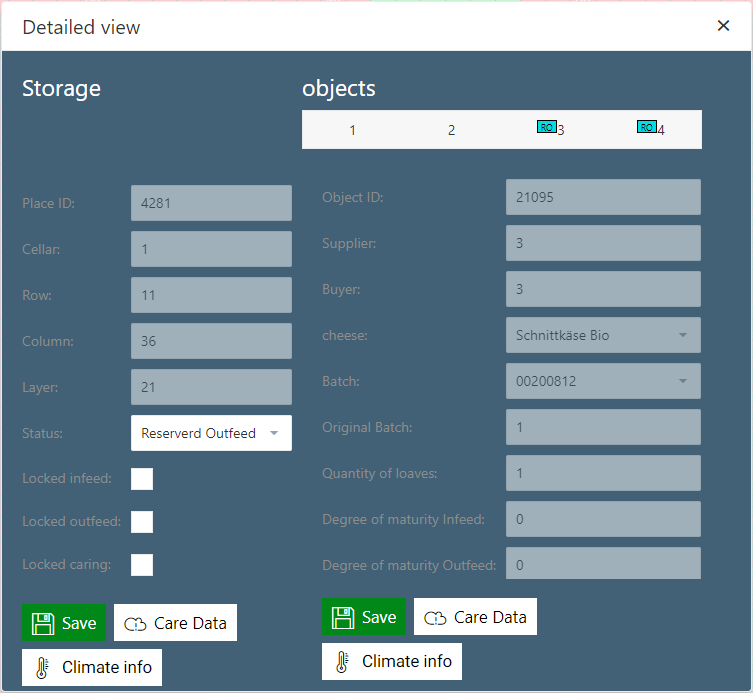
Task: Click the cloud icon on objects Care Data
Action: point(435,618)
